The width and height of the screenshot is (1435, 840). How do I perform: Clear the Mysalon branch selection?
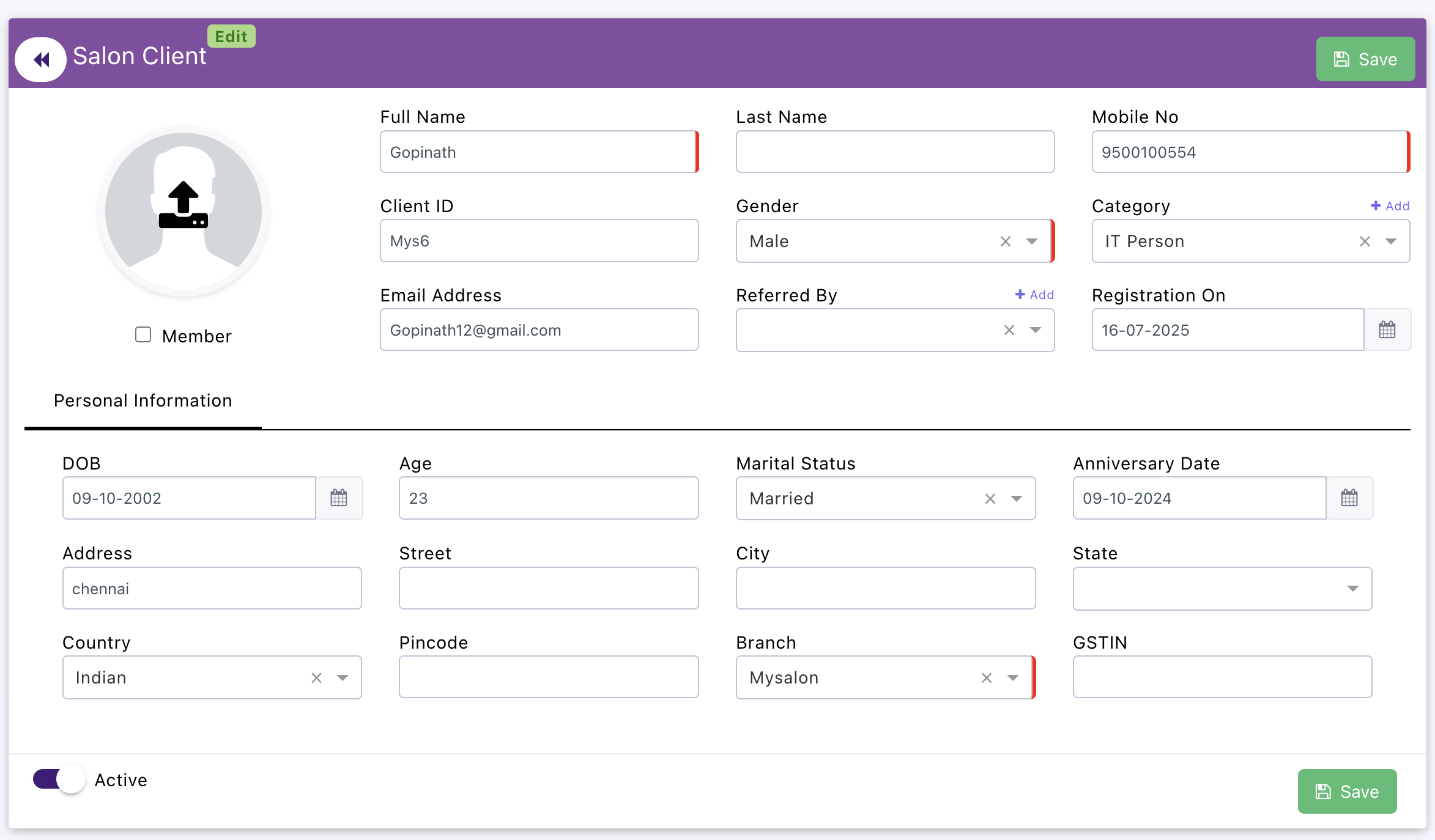click(x=986, y=678)
